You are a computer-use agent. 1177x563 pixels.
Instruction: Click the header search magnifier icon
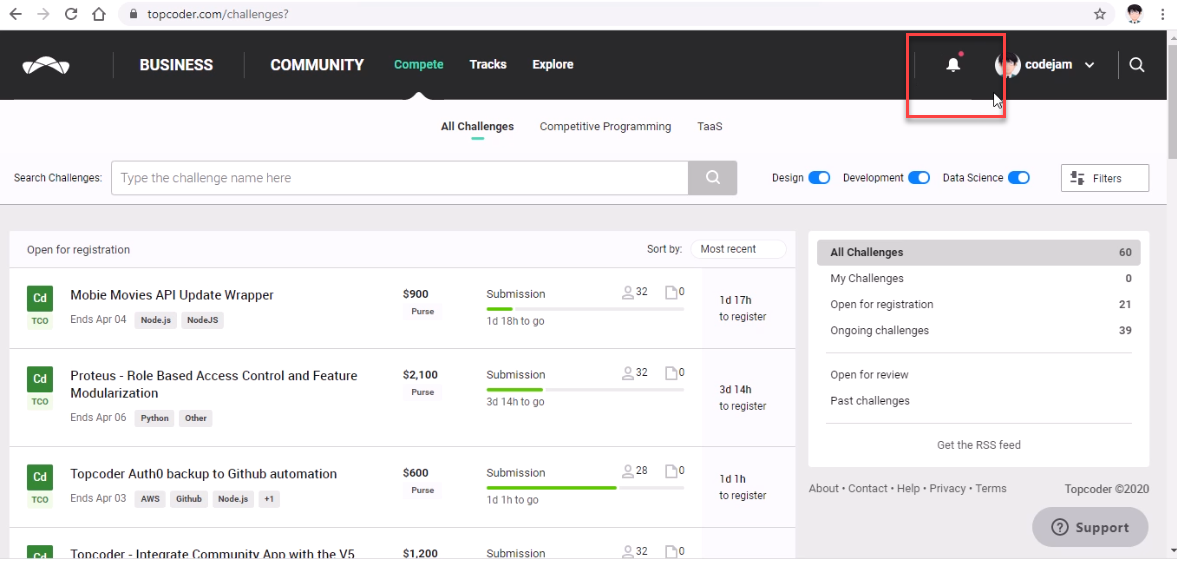1136,65
